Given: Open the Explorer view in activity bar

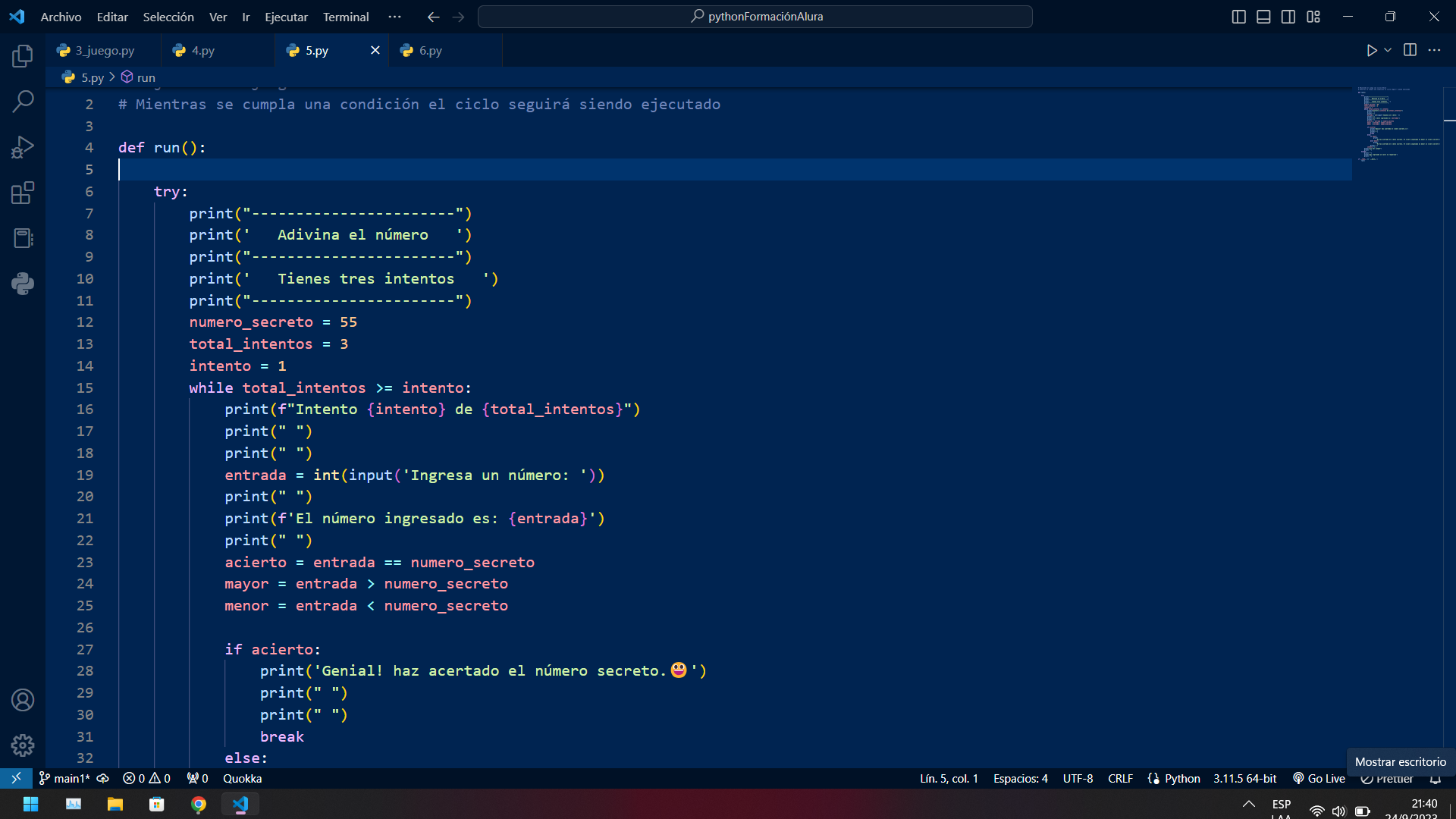Looking at the screenshot, I should pyautogui.click(x=23, y=55).
